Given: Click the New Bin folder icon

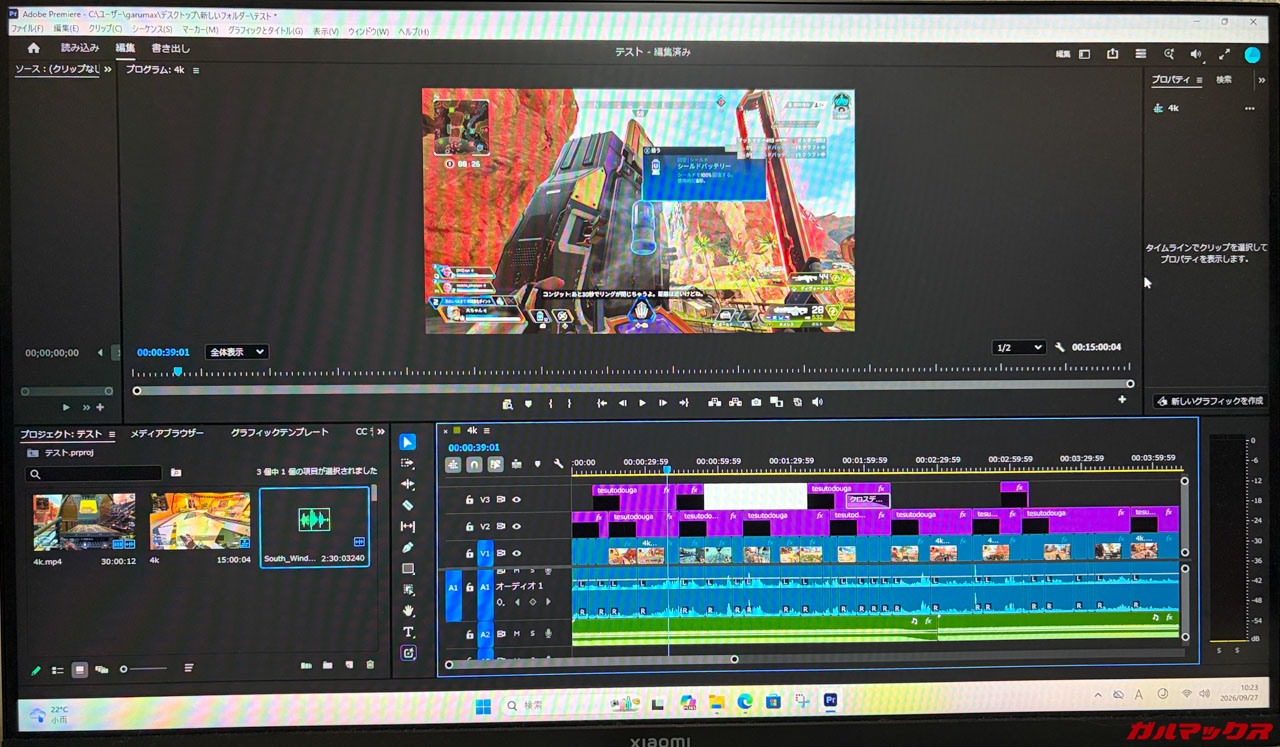Looking at the screenshot, I should 327,665.
